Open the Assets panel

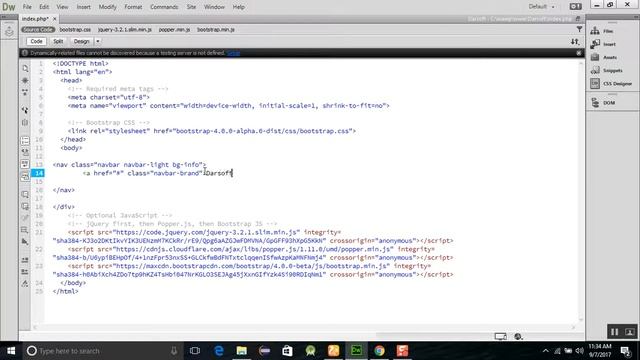tap(603, 57)
